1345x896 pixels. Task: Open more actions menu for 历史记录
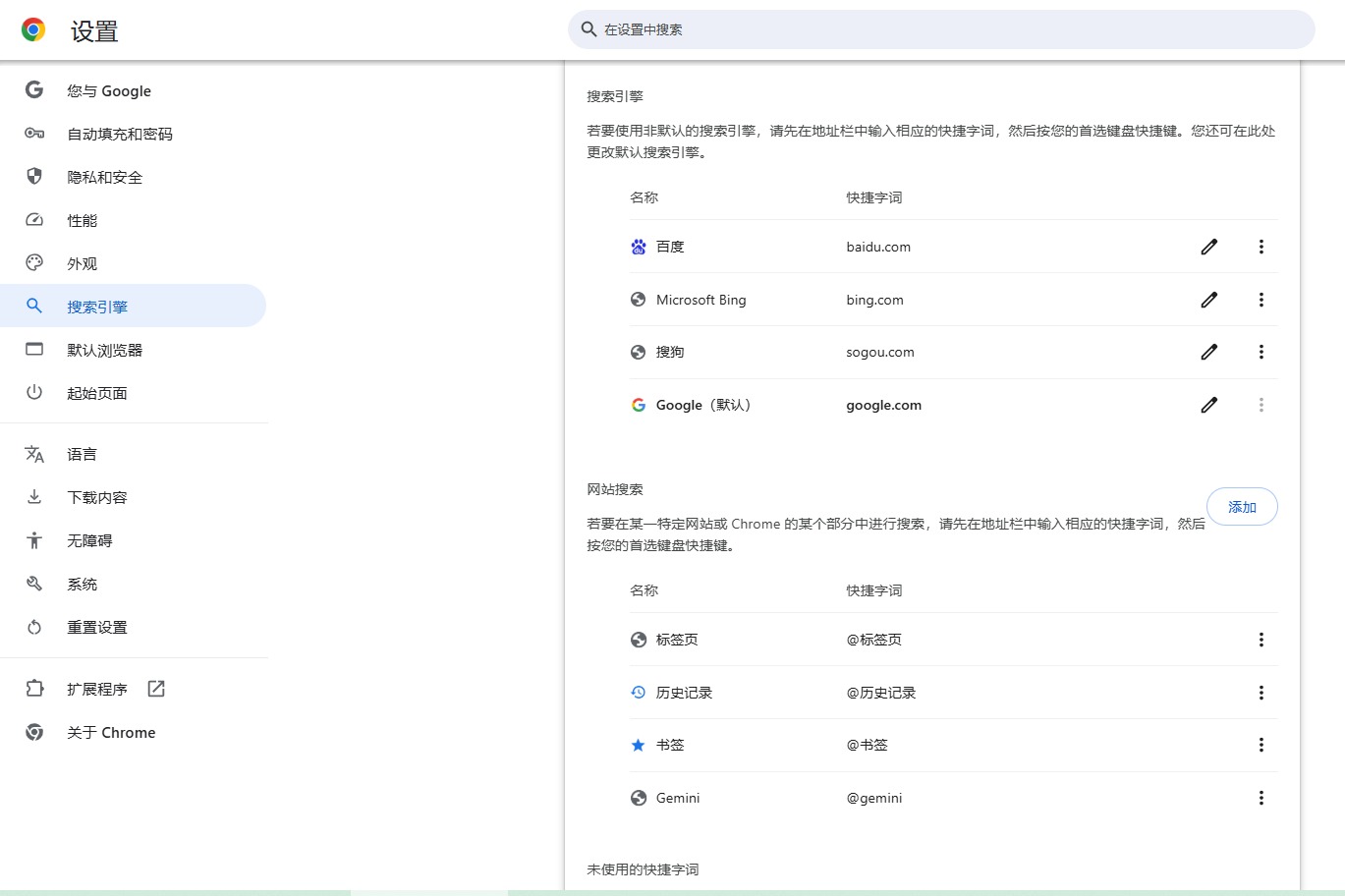point(1261,693)
